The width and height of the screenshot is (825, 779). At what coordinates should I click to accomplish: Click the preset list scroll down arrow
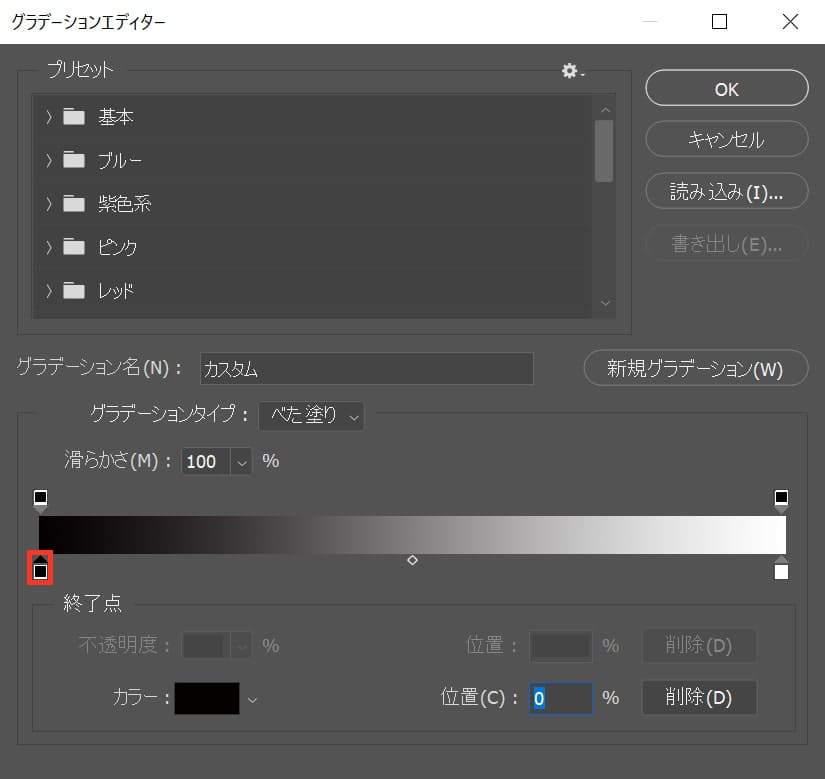click(605, 303)
